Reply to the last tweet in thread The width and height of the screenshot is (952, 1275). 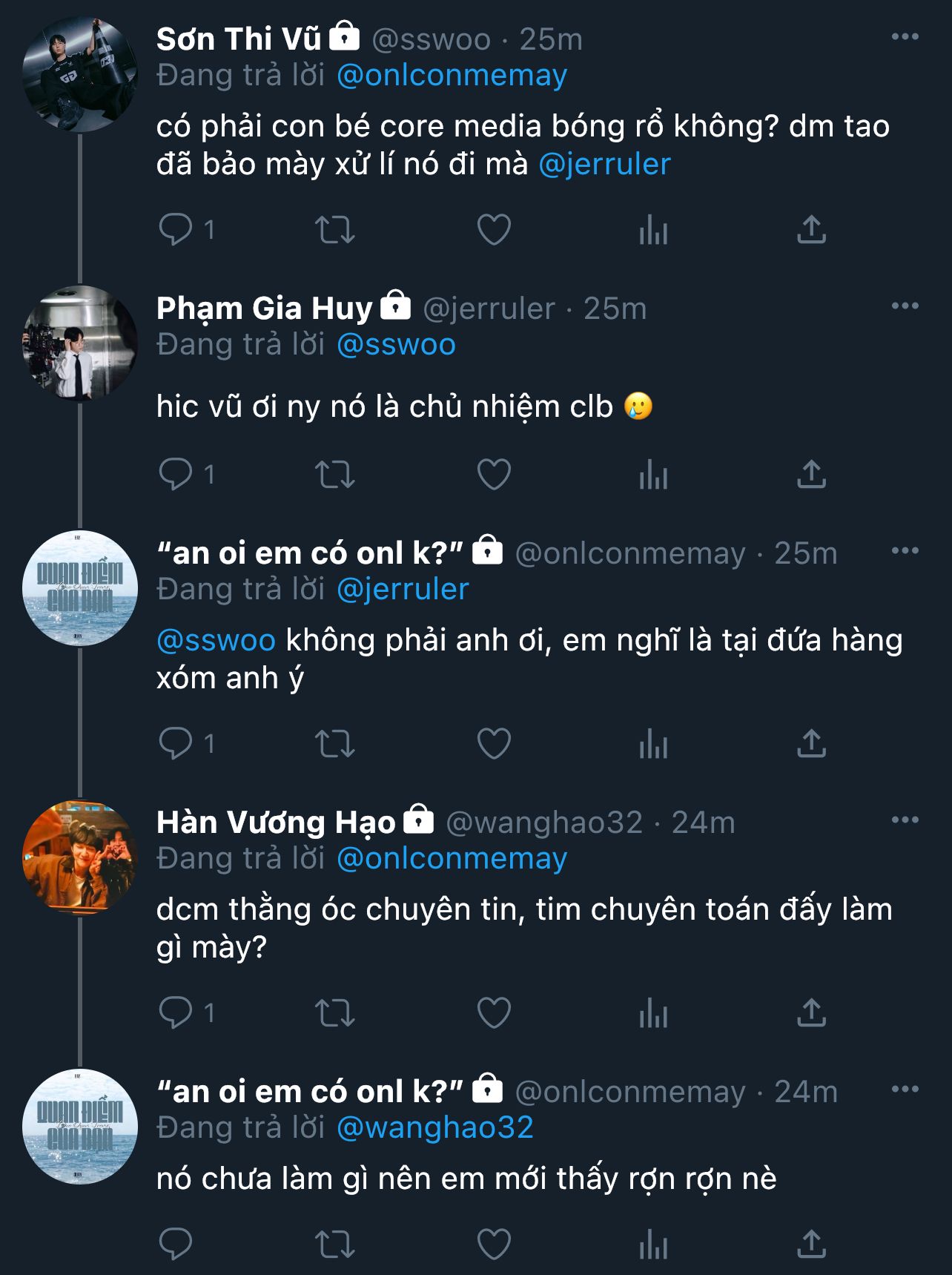(176, 1245)
